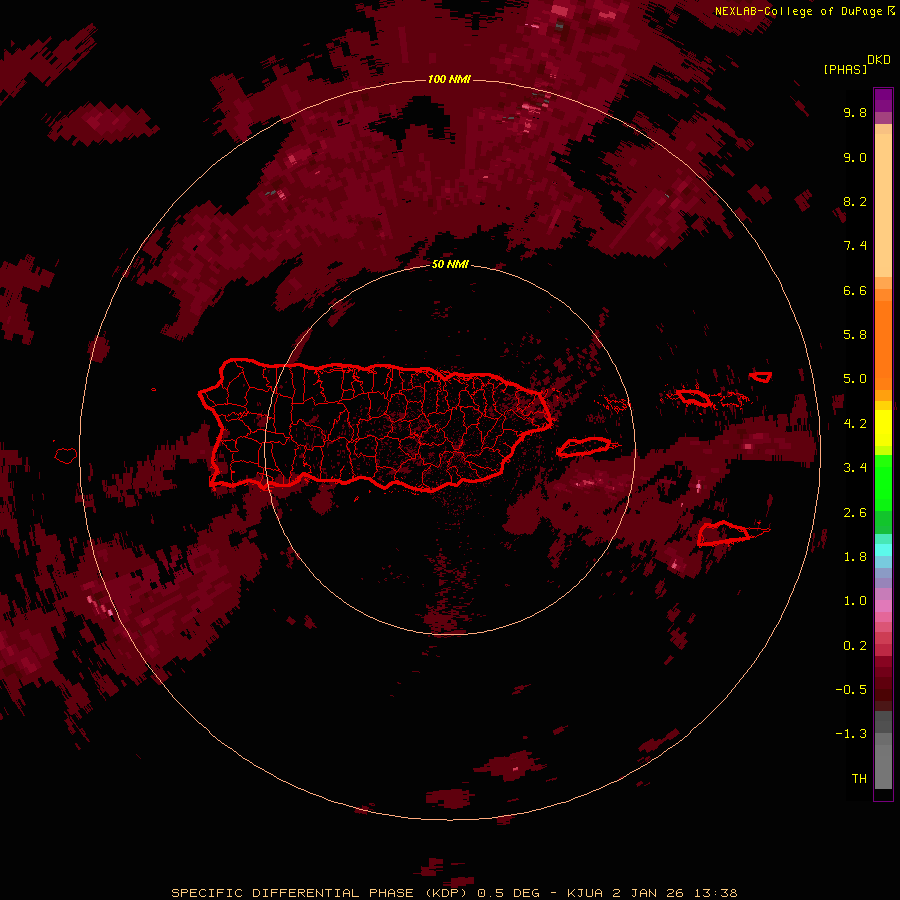The height and width of the screenshot is (900, 900).
Task: Select the 1.8 value on color scale
Action: pyautogui.click(x=855, y=557)
